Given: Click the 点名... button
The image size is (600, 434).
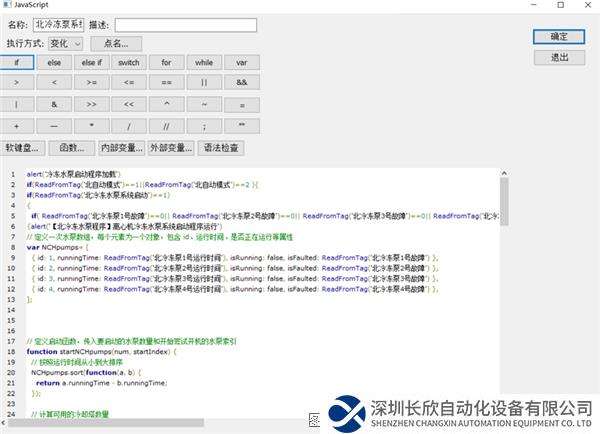Looking at the screenshot, I should (116, 43).
